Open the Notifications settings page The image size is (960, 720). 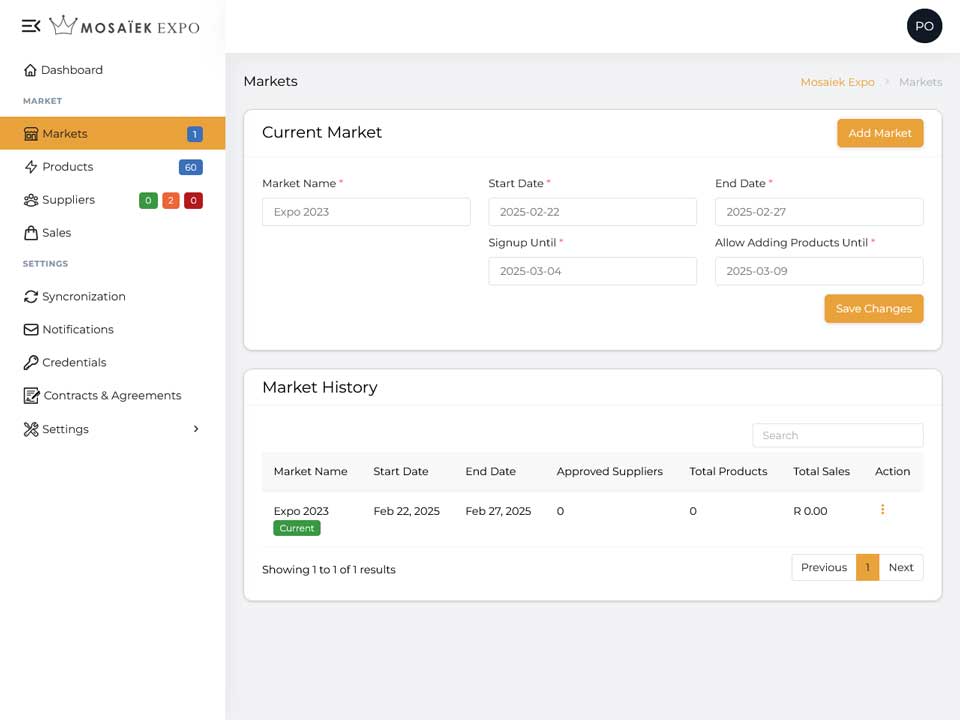click(113, 329)
